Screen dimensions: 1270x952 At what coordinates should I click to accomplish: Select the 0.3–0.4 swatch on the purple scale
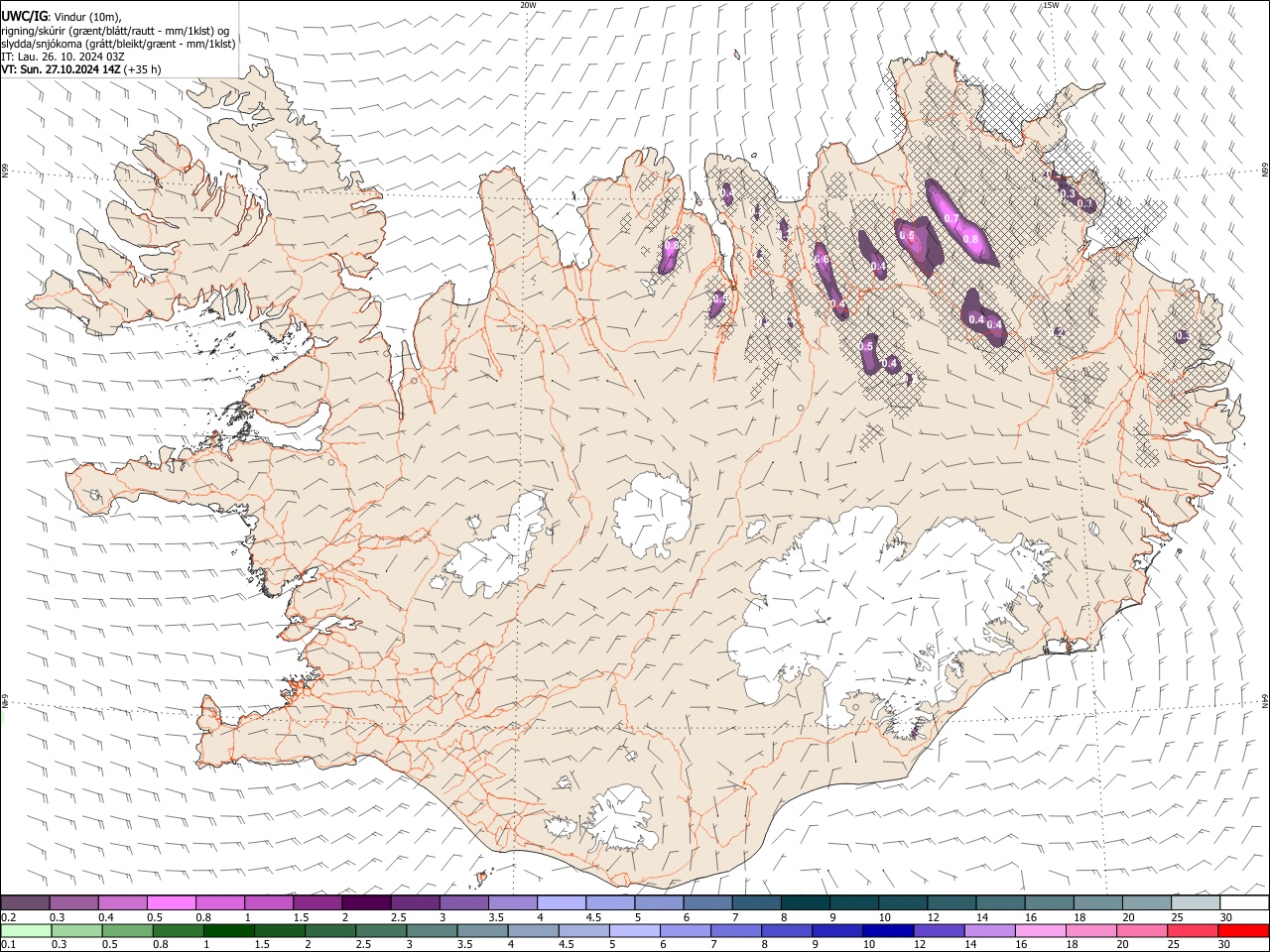pyautogui.click(x=74, y=902)
